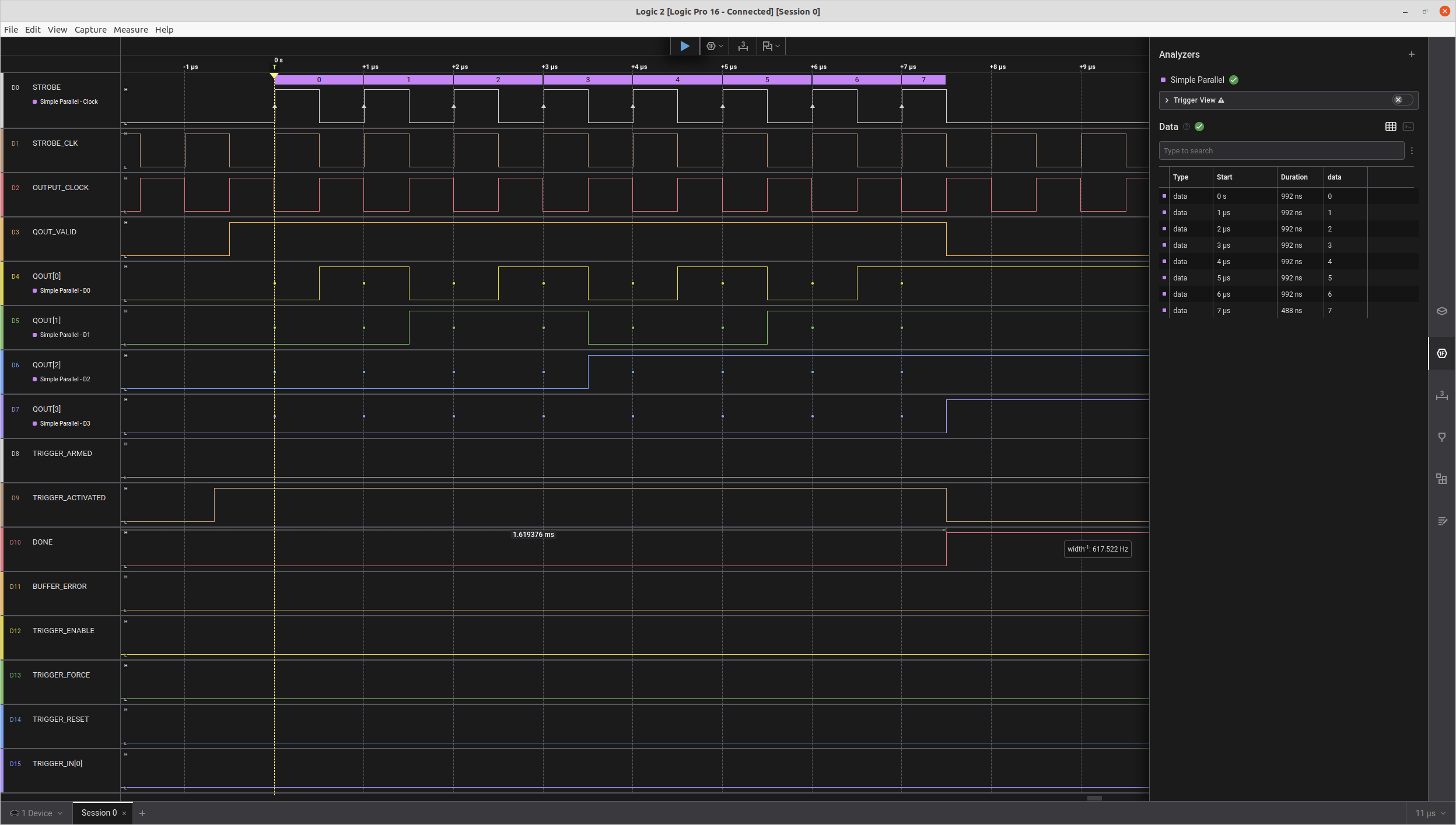The width and height of the screenshot is (1456, 825).
Task: Click the measurement tool in top toolbar
Action: pyautogui.click(x=743, y=46)
